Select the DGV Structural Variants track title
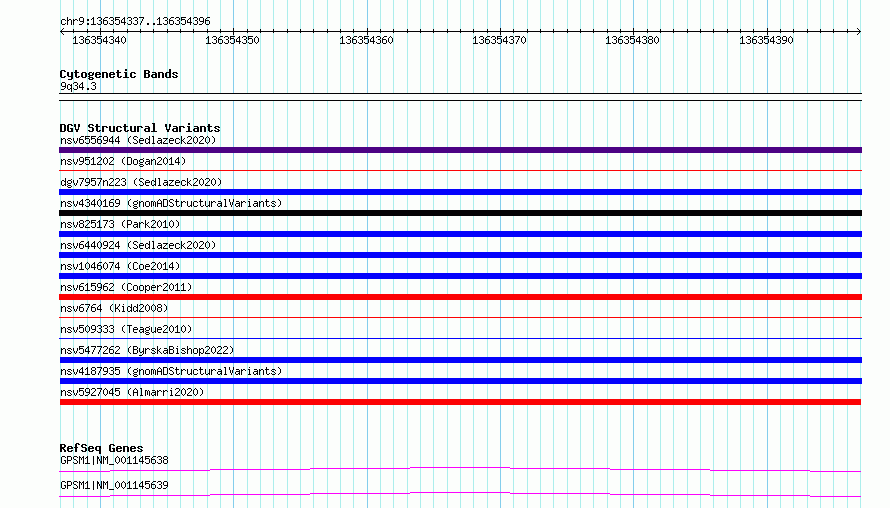Screen dimensions: 890x508 tap(140, 128)
